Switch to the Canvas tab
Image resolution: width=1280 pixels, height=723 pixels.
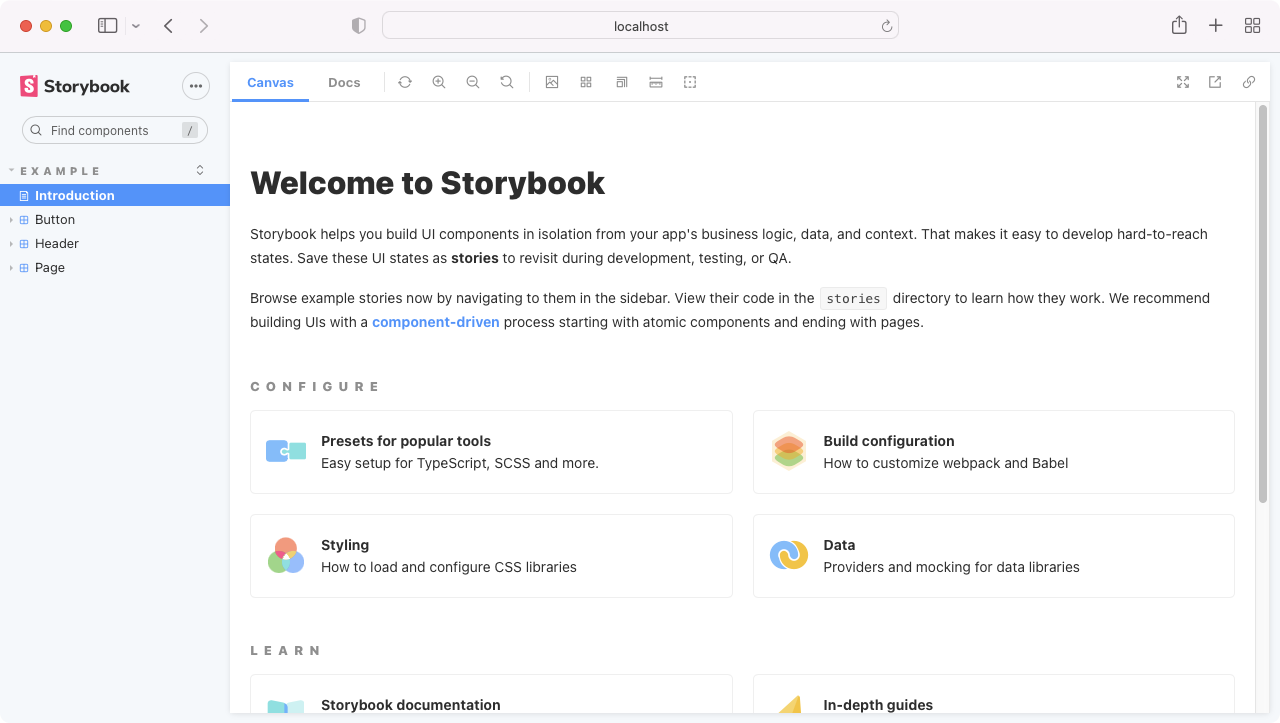(x=270, y=82)
